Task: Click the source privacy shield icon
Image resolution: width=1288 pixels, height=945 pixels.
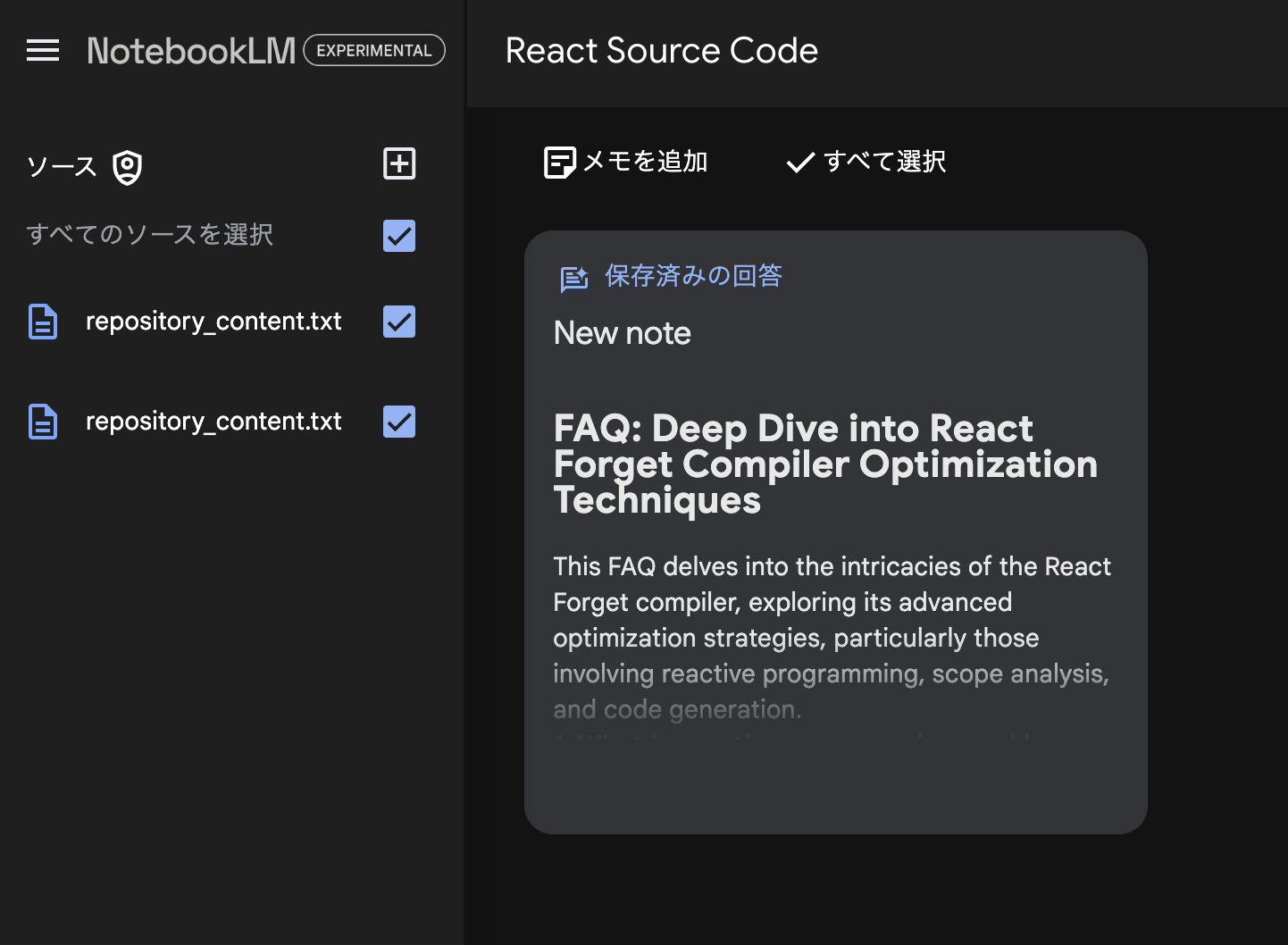Action: (x=128, y=167)
